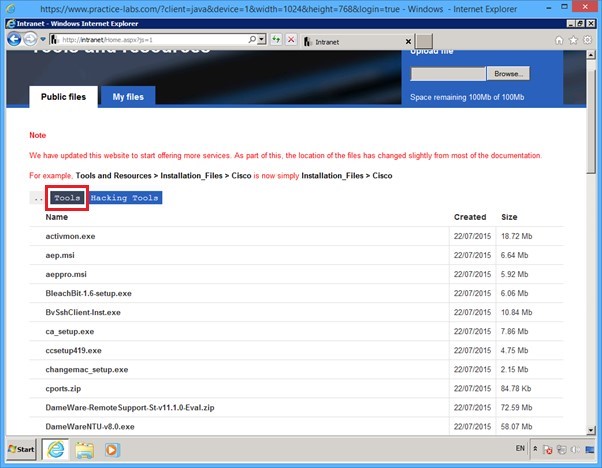Click the inner Intranet window title icon
Viewport: 602px width, 468px height.
click(x=11, y=23)
